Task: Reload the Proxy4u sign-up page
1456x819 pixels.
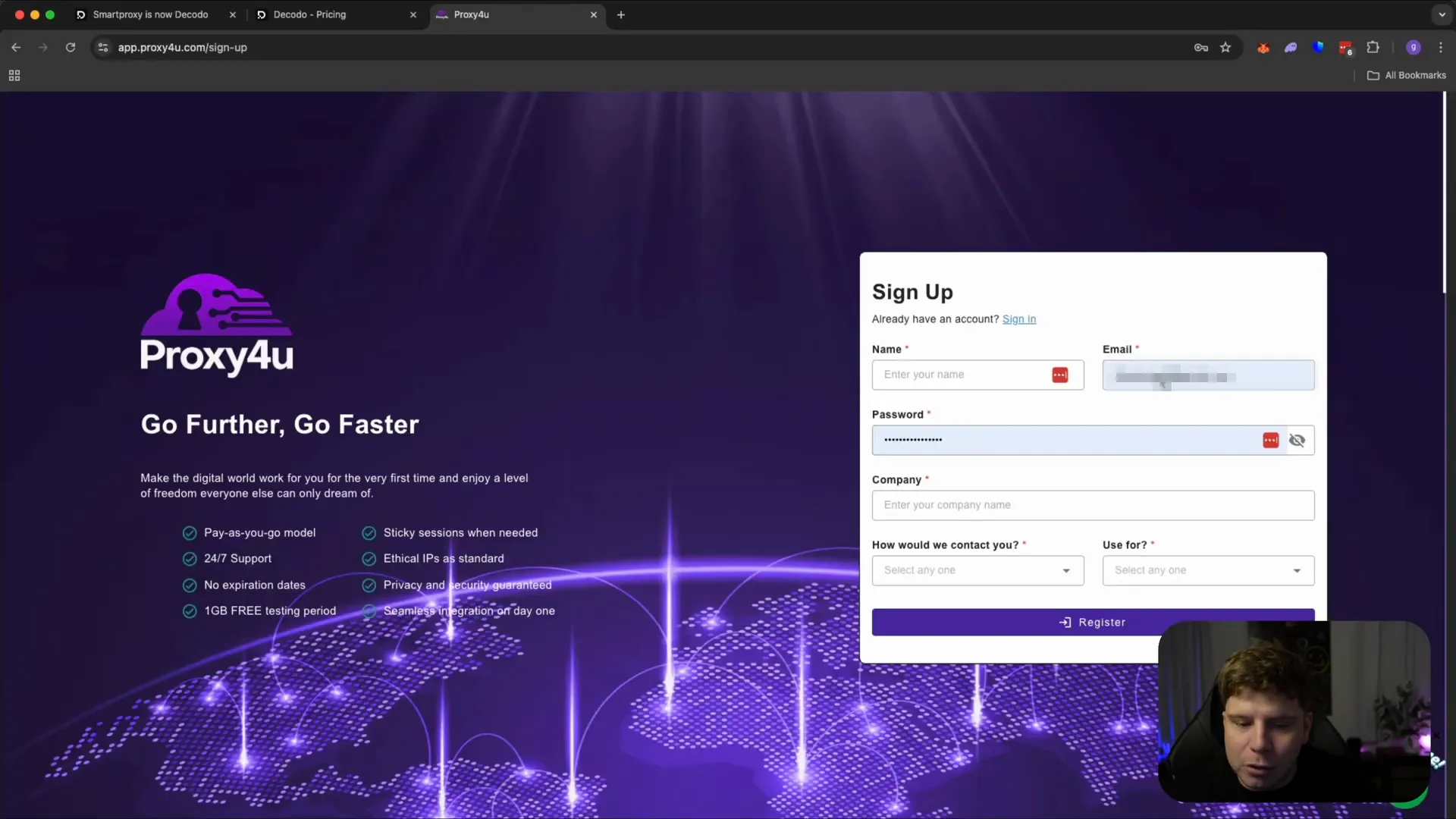Action: tap(71, 47)
